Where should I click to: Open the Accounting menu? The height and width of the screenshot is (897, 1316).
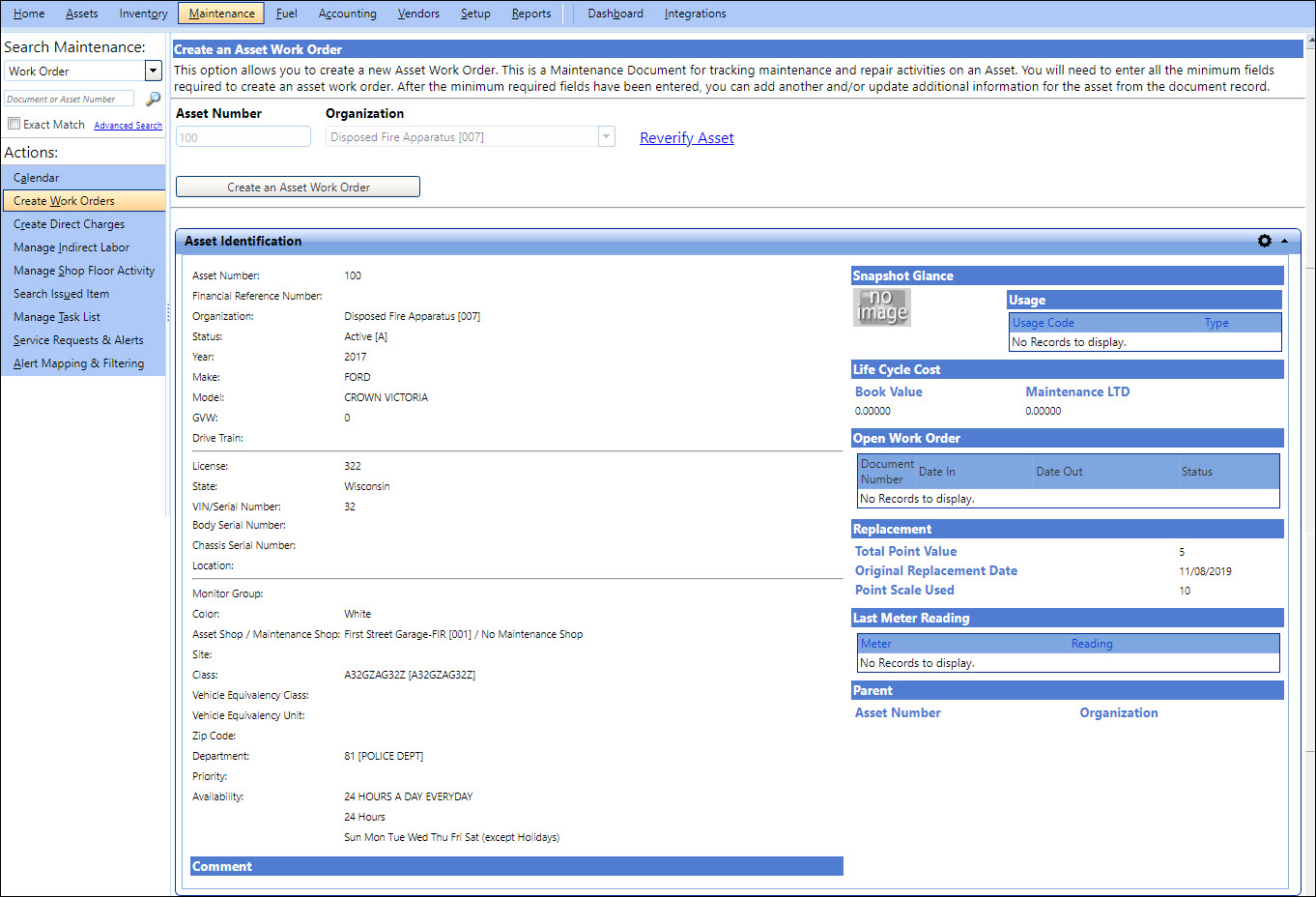click(347, 14)
